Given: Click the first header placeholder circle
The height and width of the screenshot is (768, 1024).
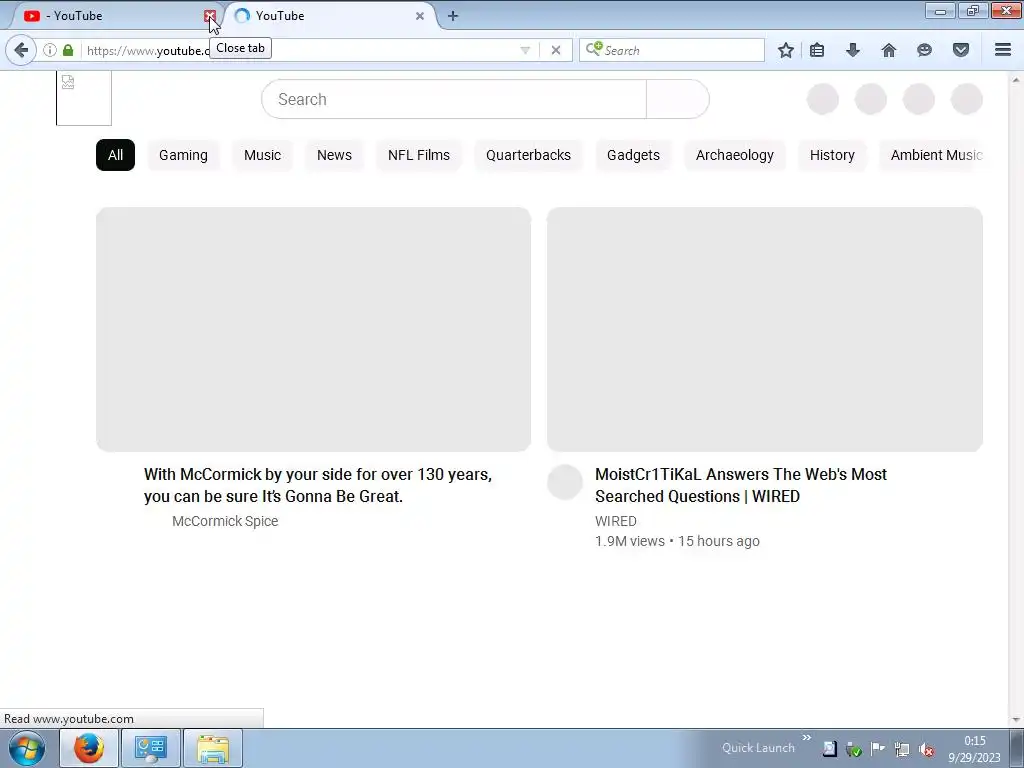Looking at the screenshot, I should coord(823,99).
